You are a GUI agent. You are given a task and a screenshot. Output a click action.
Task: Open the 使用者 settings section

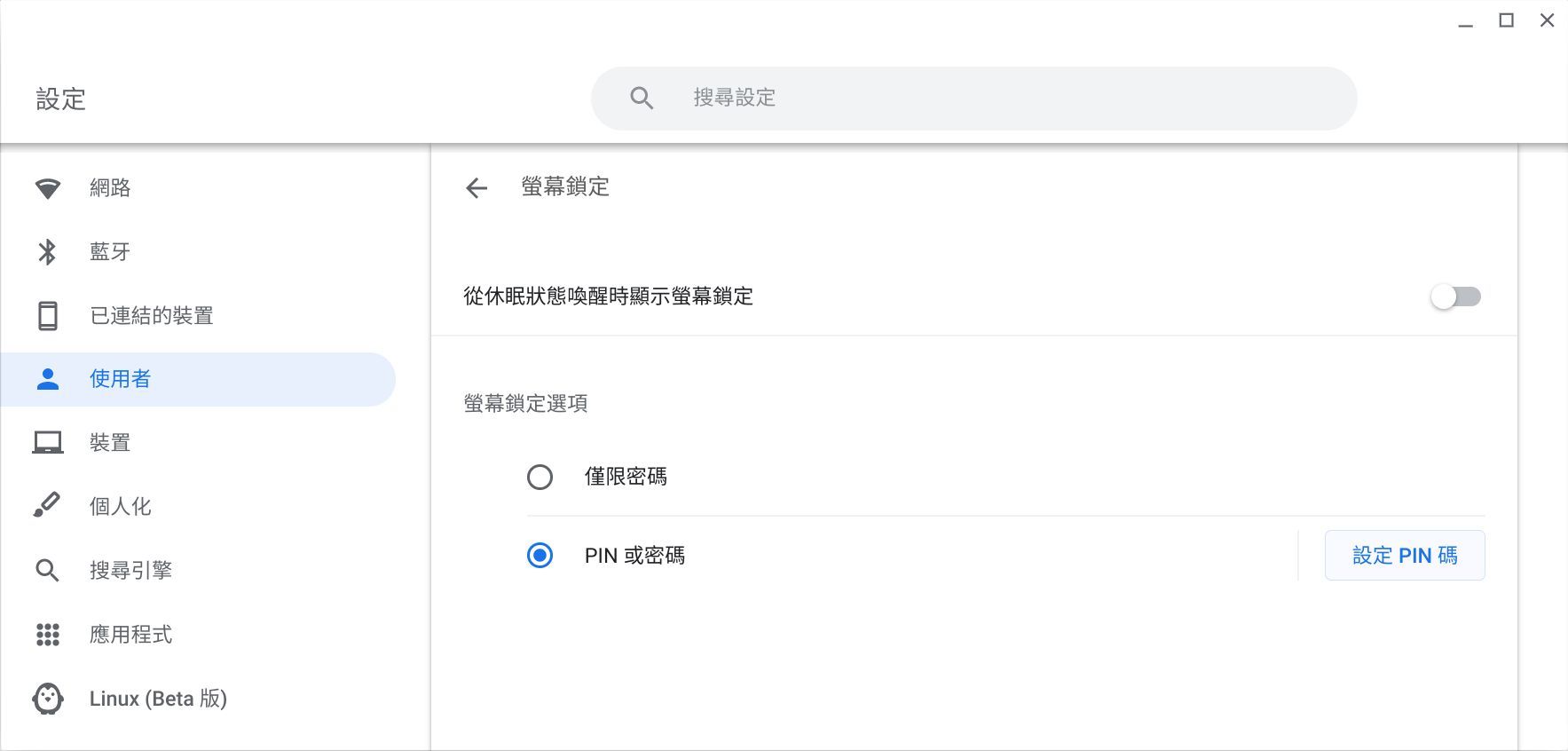coord(121,379)
